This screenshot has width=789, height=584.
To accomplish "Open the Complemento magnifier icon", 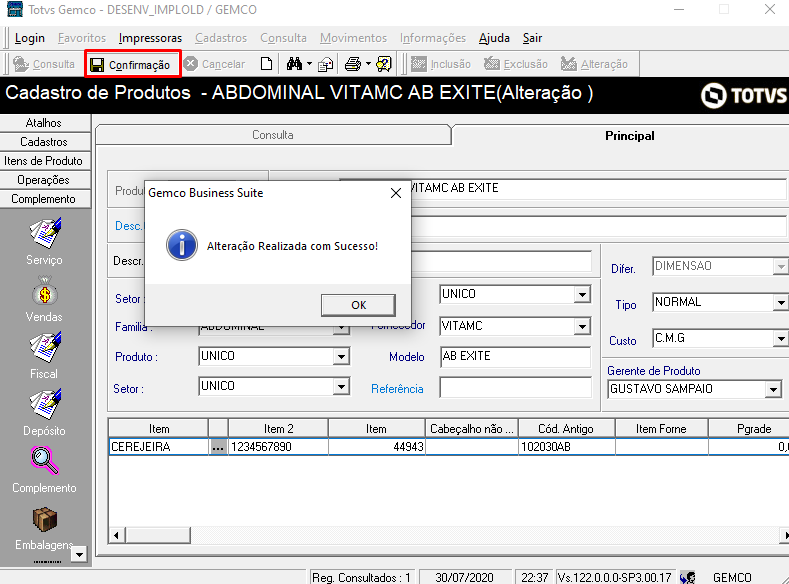I will coord(45,461).
